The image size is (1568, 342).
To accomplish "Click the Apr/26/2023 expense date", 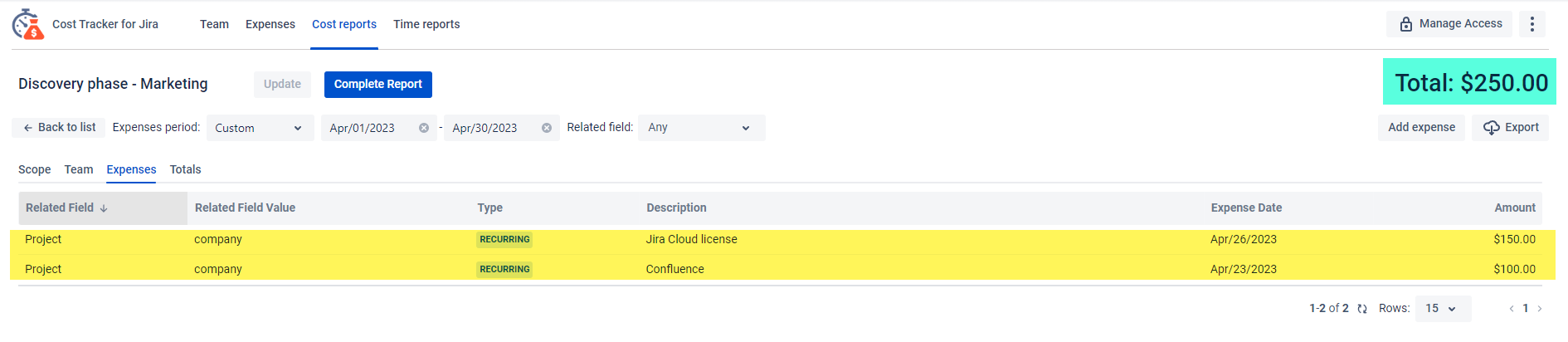I will point(1244,239).
